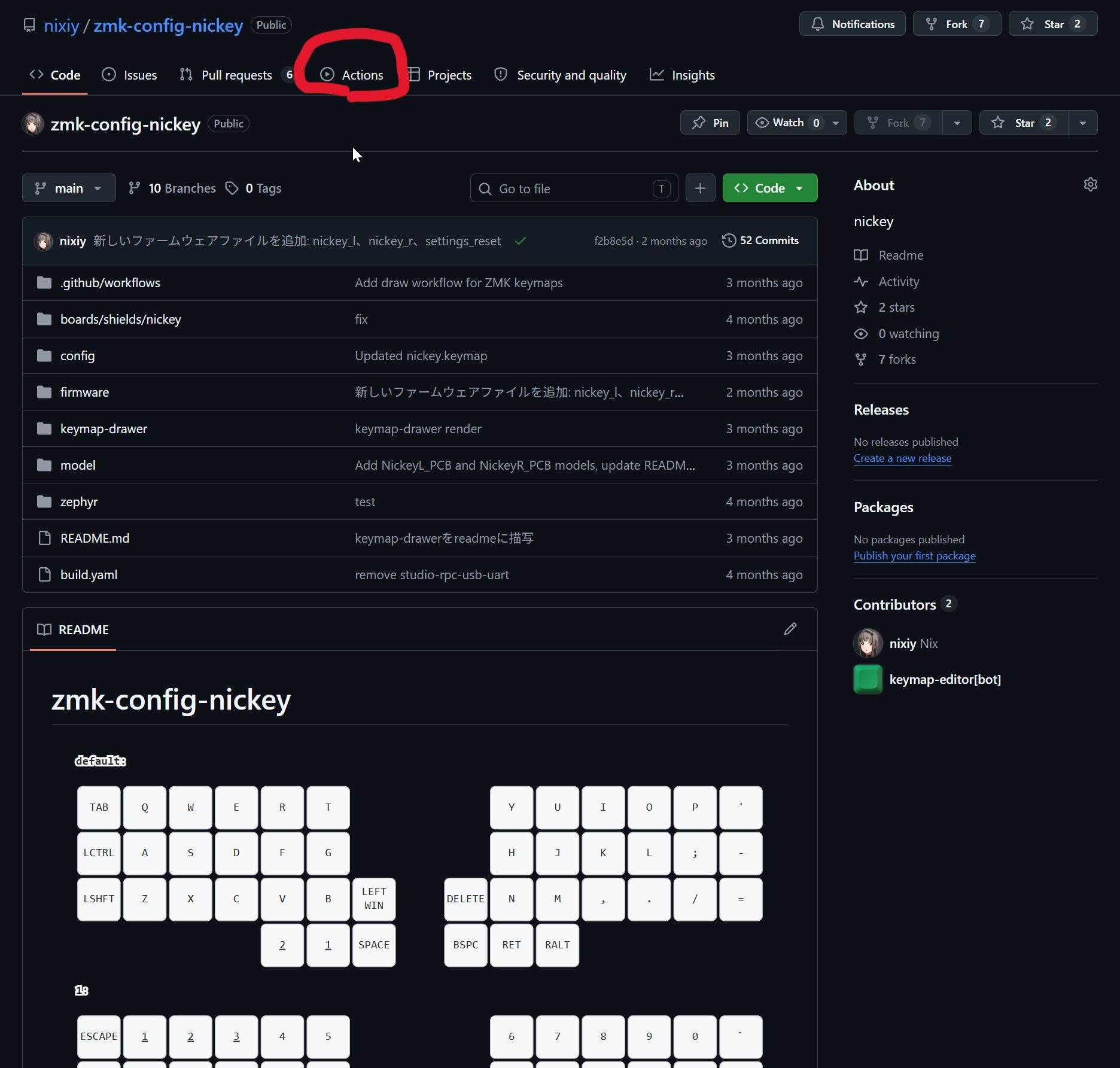Open nixiy contributor profile
Viewport: 1120px width, 1068px height.
coord(902,643)
